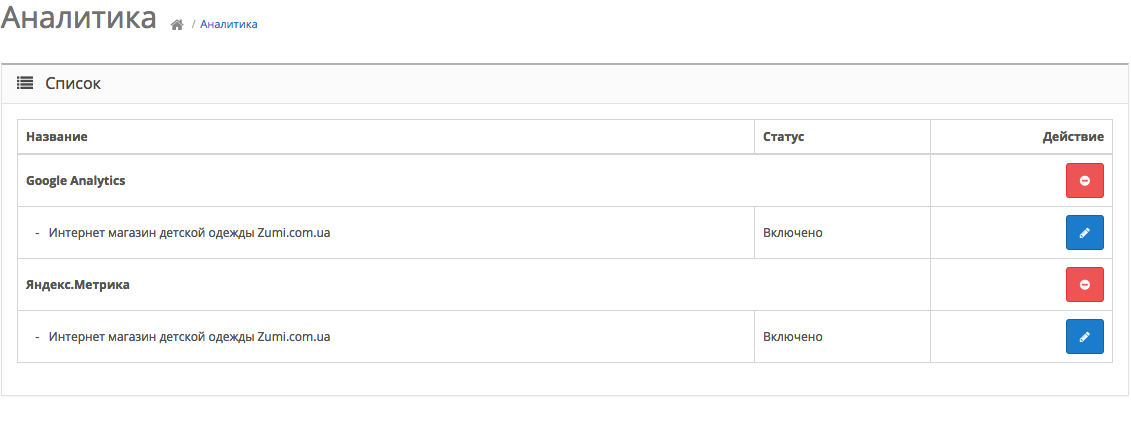1131x429 pixels.
Task: Click the large Аналитика page heading
Action: coord(79,18)
